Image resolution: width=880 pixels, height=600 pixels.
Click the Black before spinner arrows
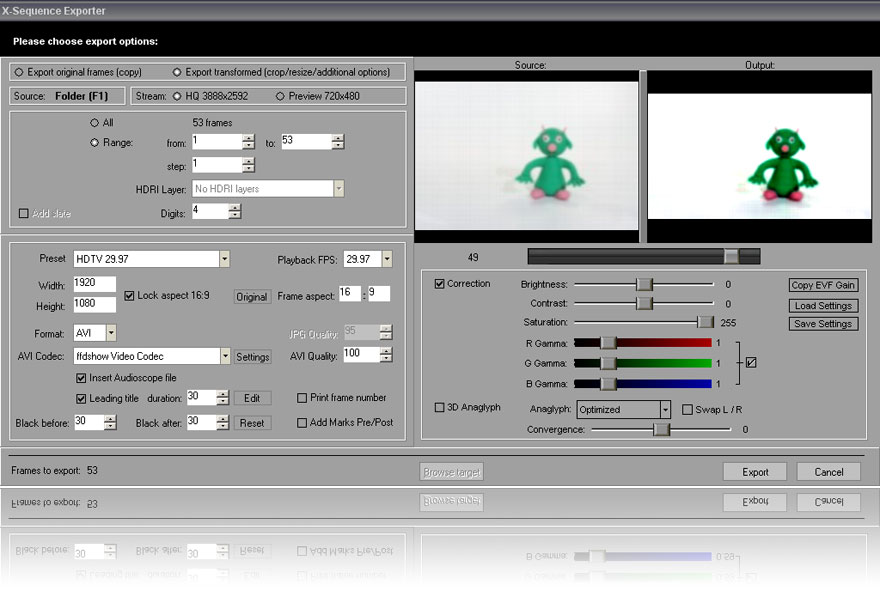pyautogui.click(x=111, y=422)
